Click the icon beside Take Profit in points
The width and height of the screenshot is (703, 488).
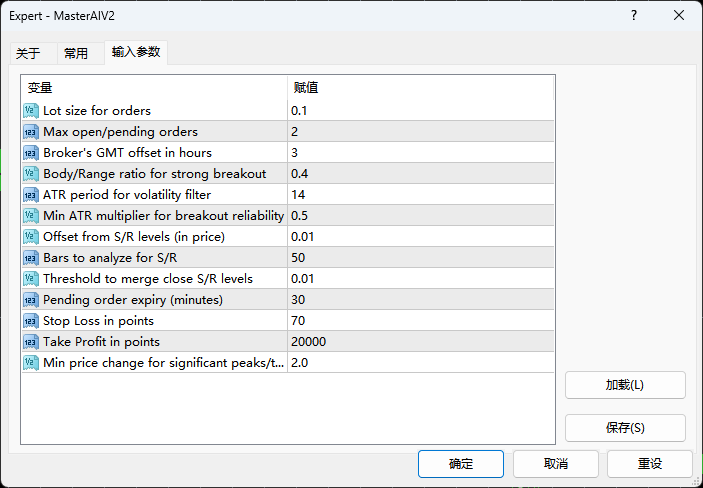click(x=30, y=341)
